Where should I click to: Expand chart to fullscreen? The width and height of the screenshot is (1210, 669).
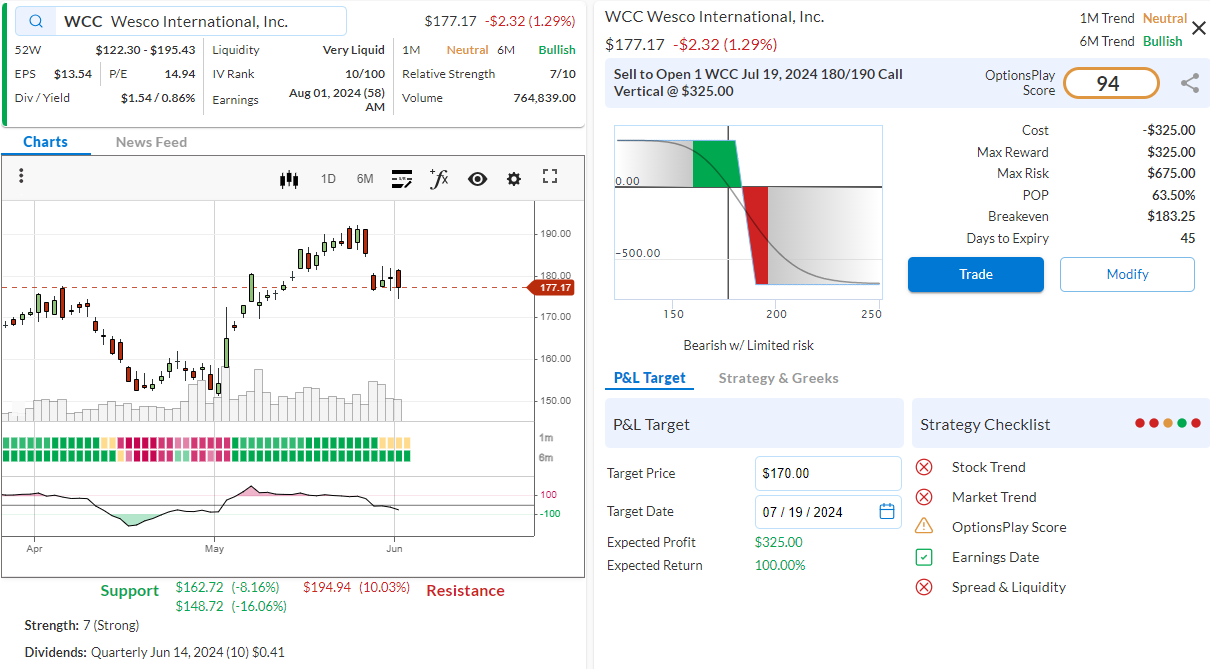pyautogui.click(x=549, y=177)
